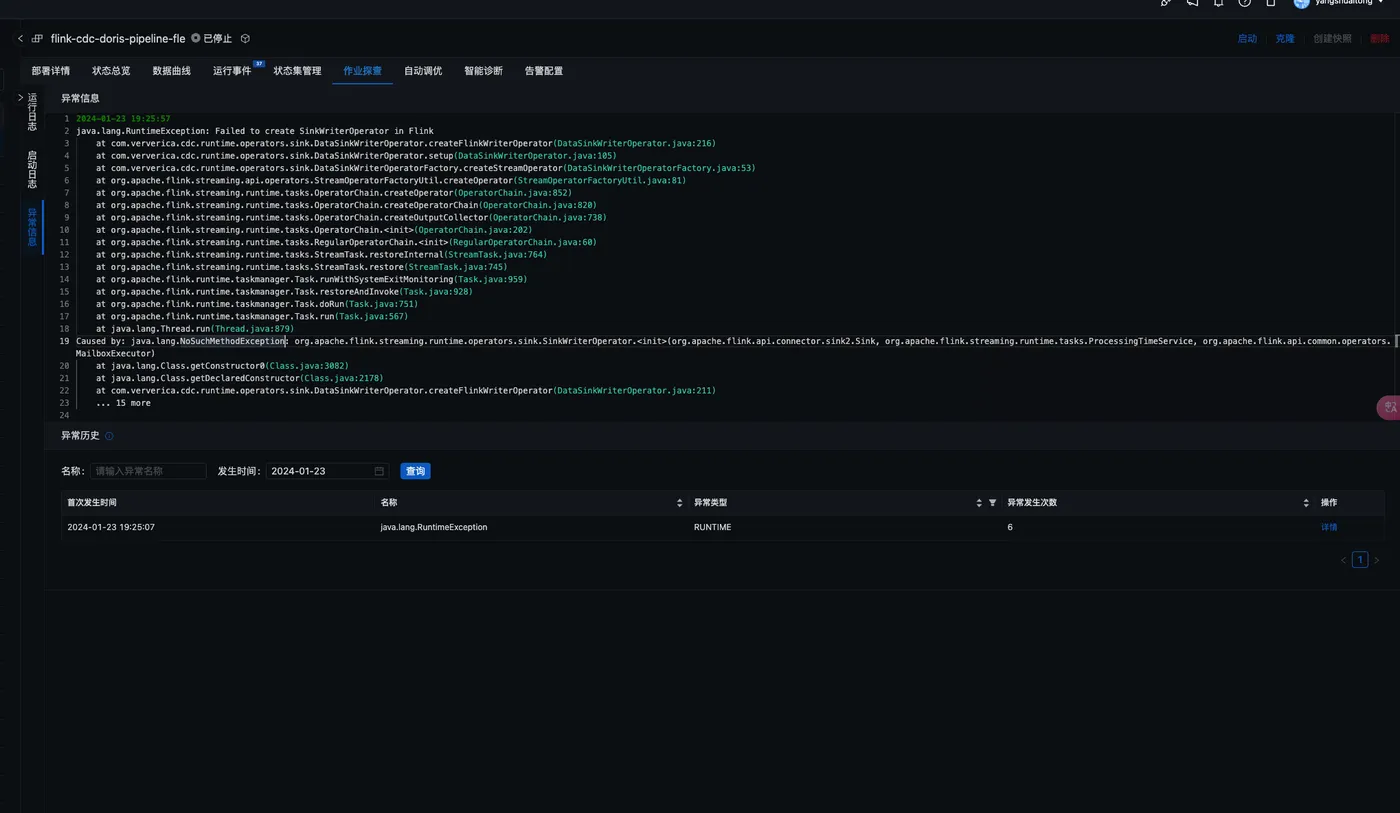The image size is (1400, 813).
Task: Open 详情 link for java.lang.RuntimeException row
Action: pos(1329,527)
